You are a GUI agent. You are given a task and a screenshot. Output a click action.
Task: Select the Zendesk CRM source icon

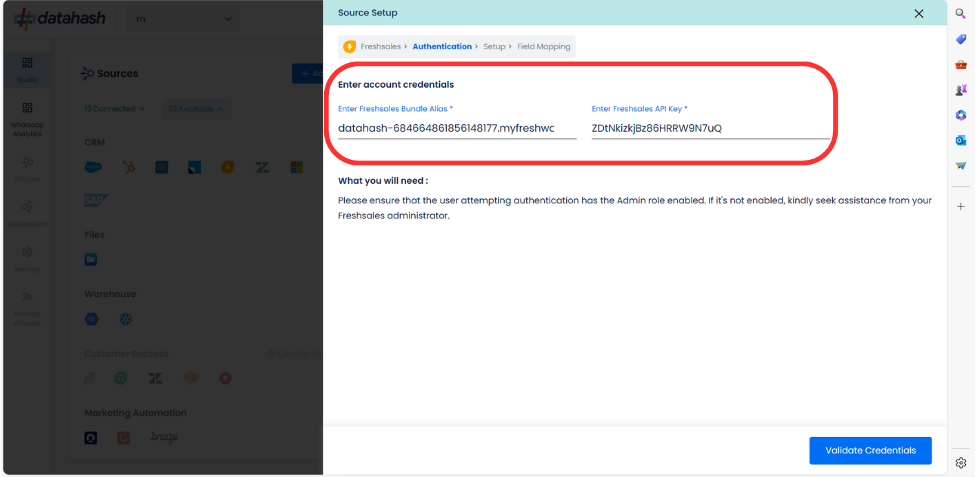click(262, 168)
